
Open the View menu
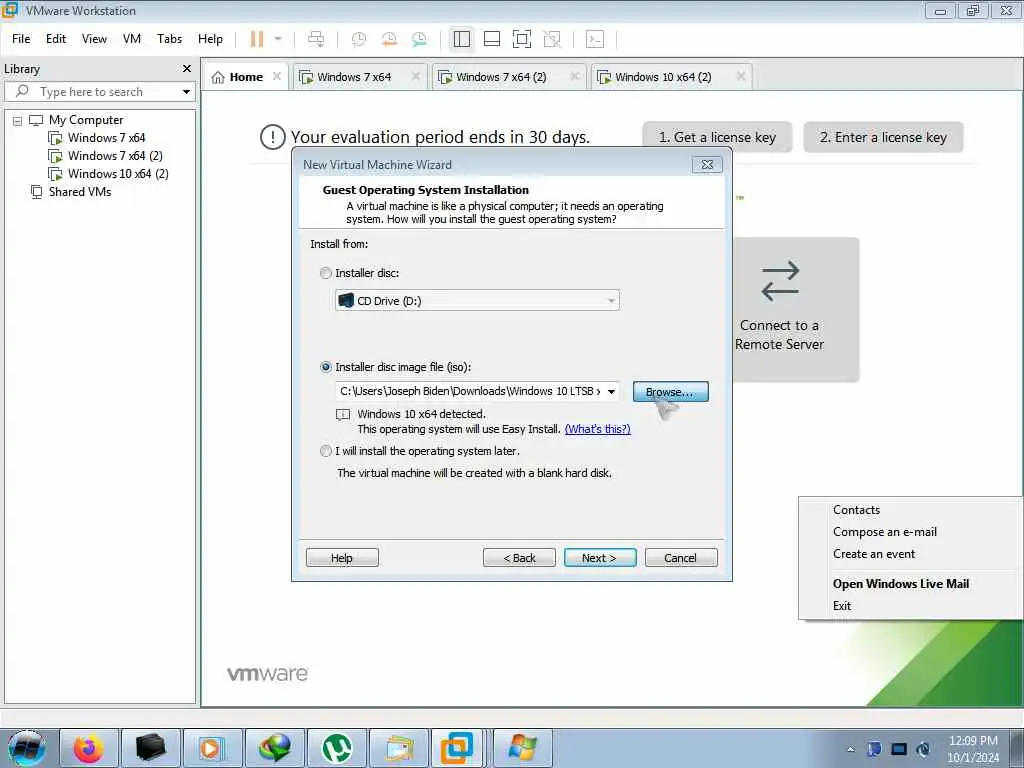point(94,39)
